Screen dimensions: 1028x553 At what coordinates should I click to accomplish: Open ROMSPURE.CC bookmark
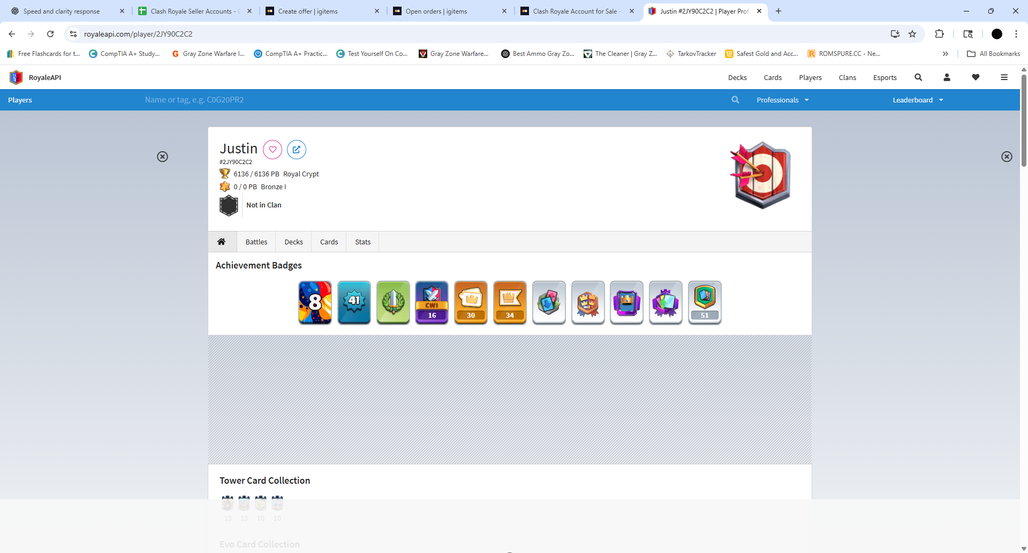pos(844,54)
